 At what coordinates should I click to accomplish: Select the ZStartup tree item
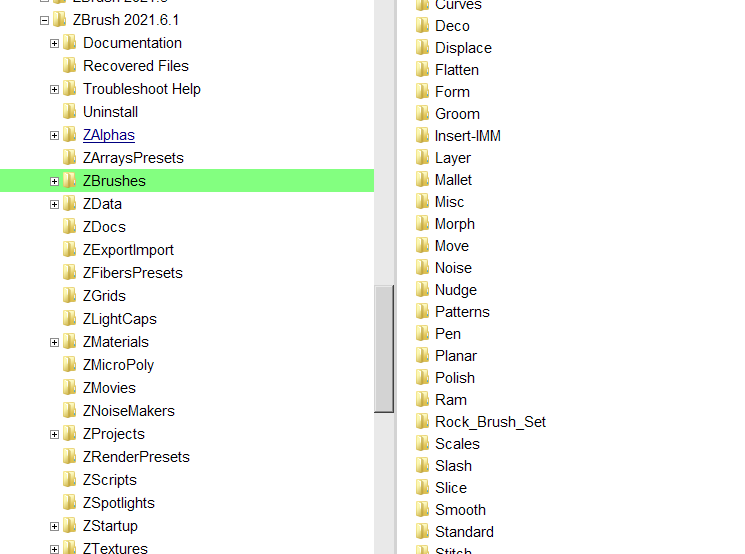(110, 526)
